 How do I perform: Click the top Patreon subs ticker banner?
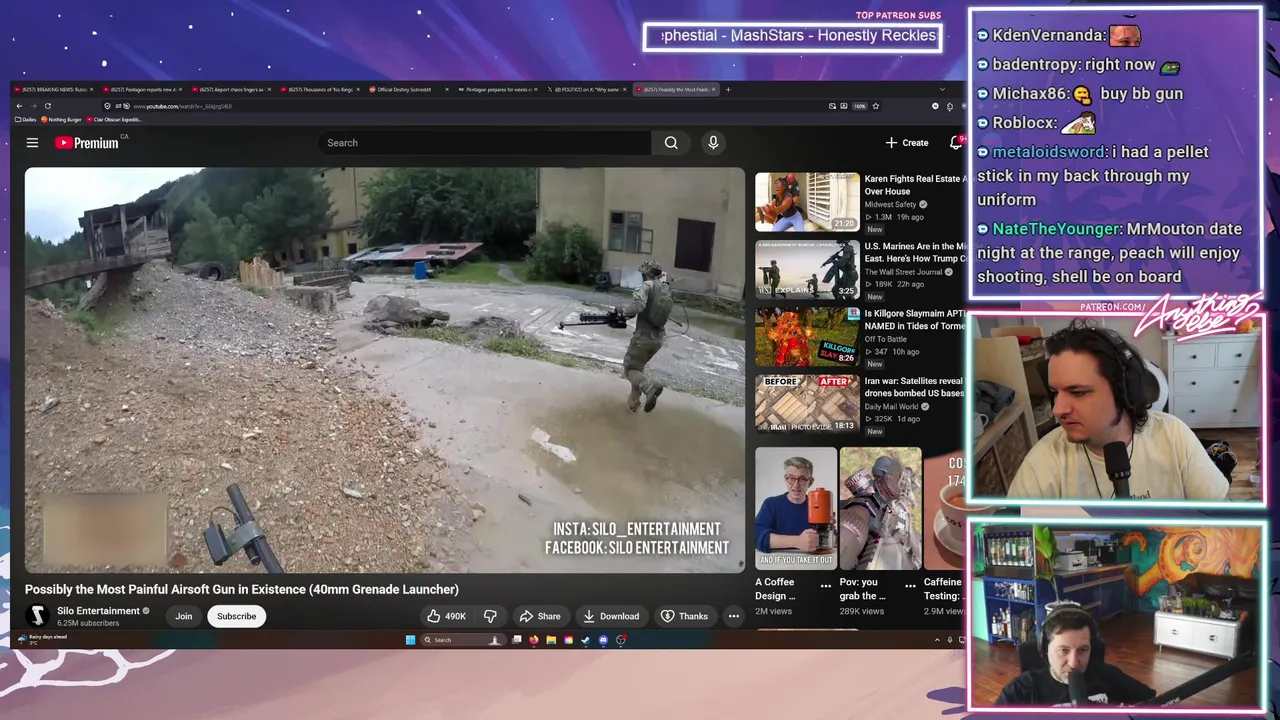pos(792,36)
